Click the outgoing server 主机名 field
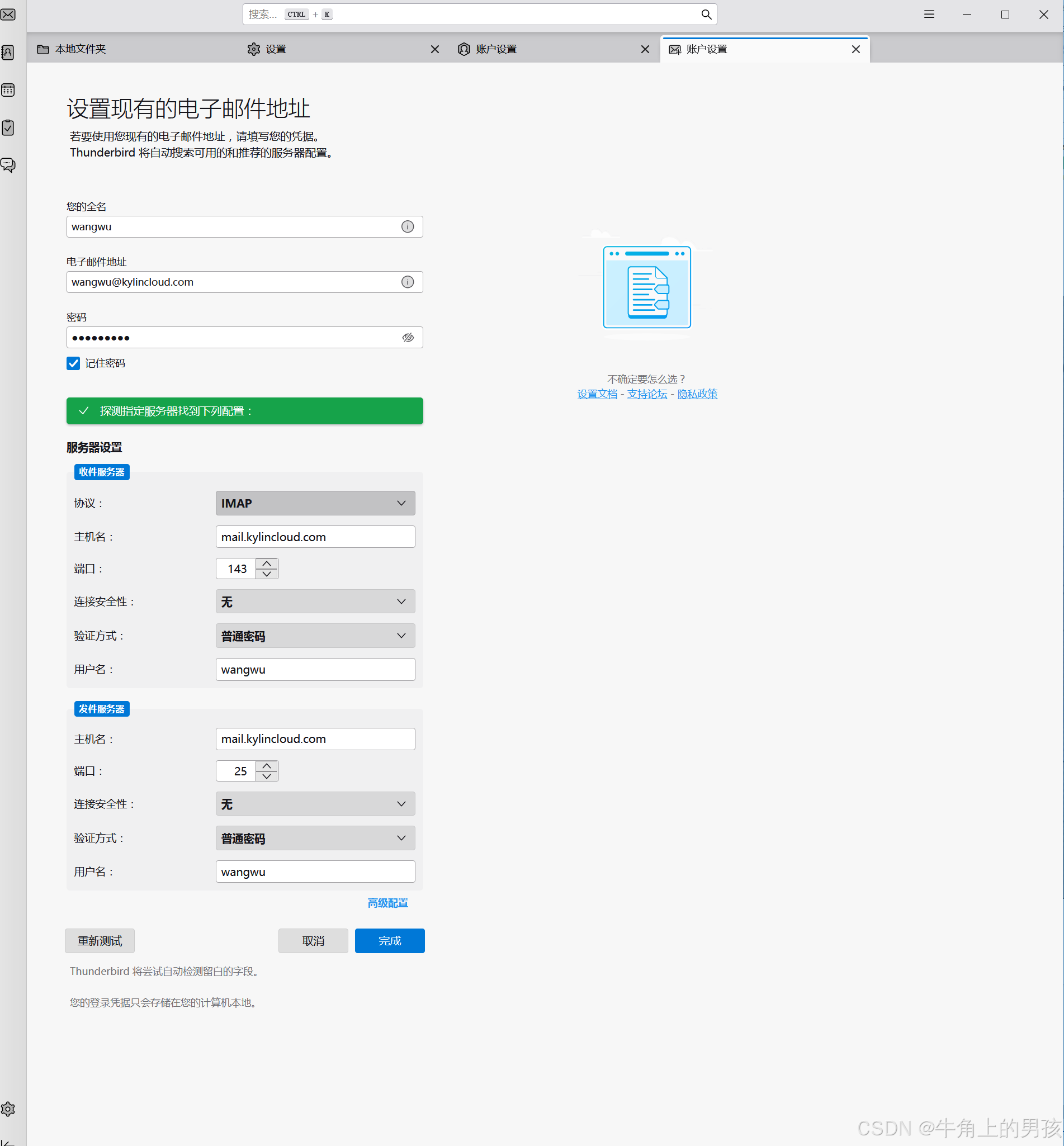Viewport: 1064px width, 1146px height. coord(315,739)
